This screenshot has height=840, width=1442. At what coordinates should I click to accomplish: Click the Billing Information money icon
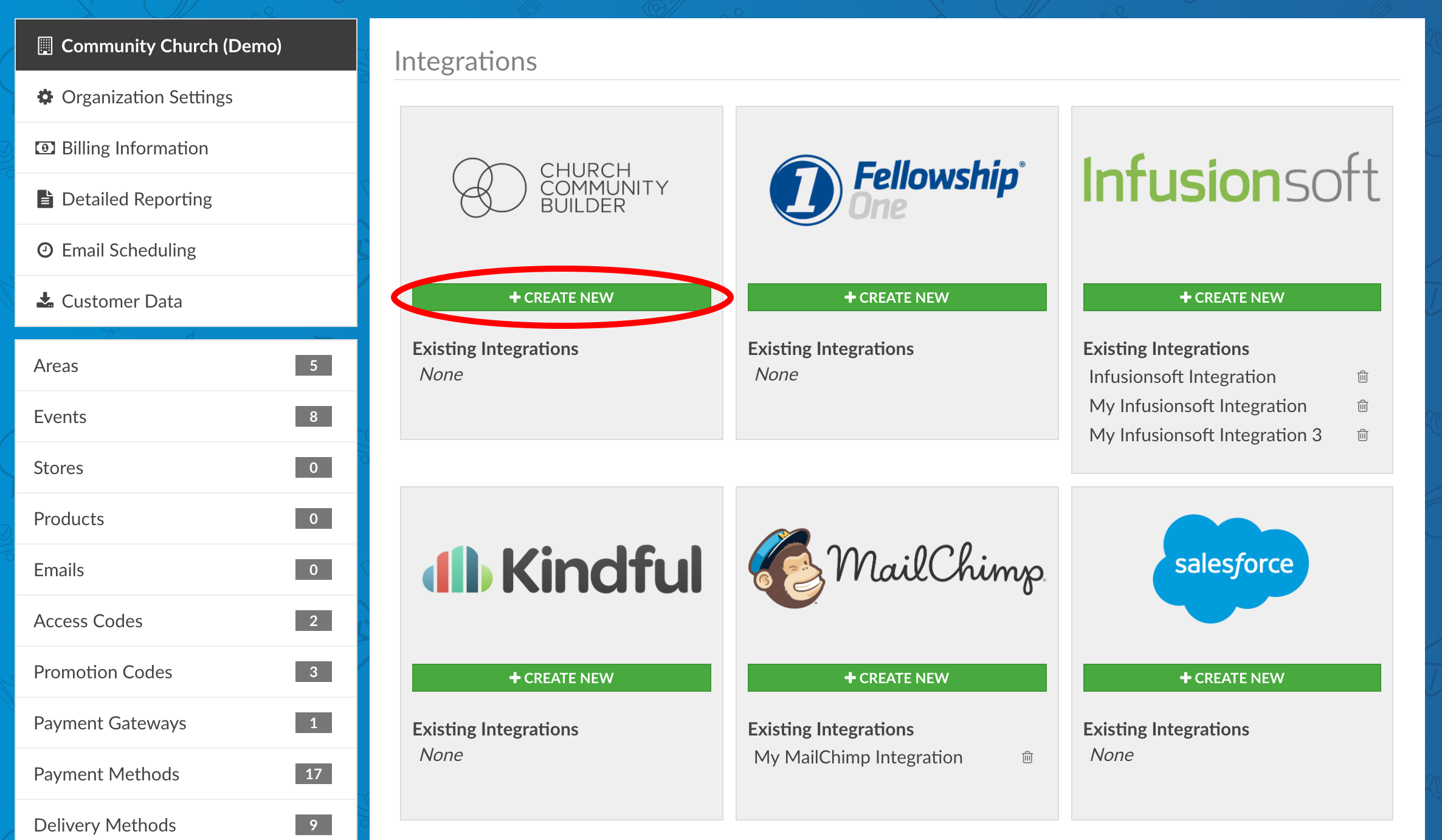click(45, 148)
